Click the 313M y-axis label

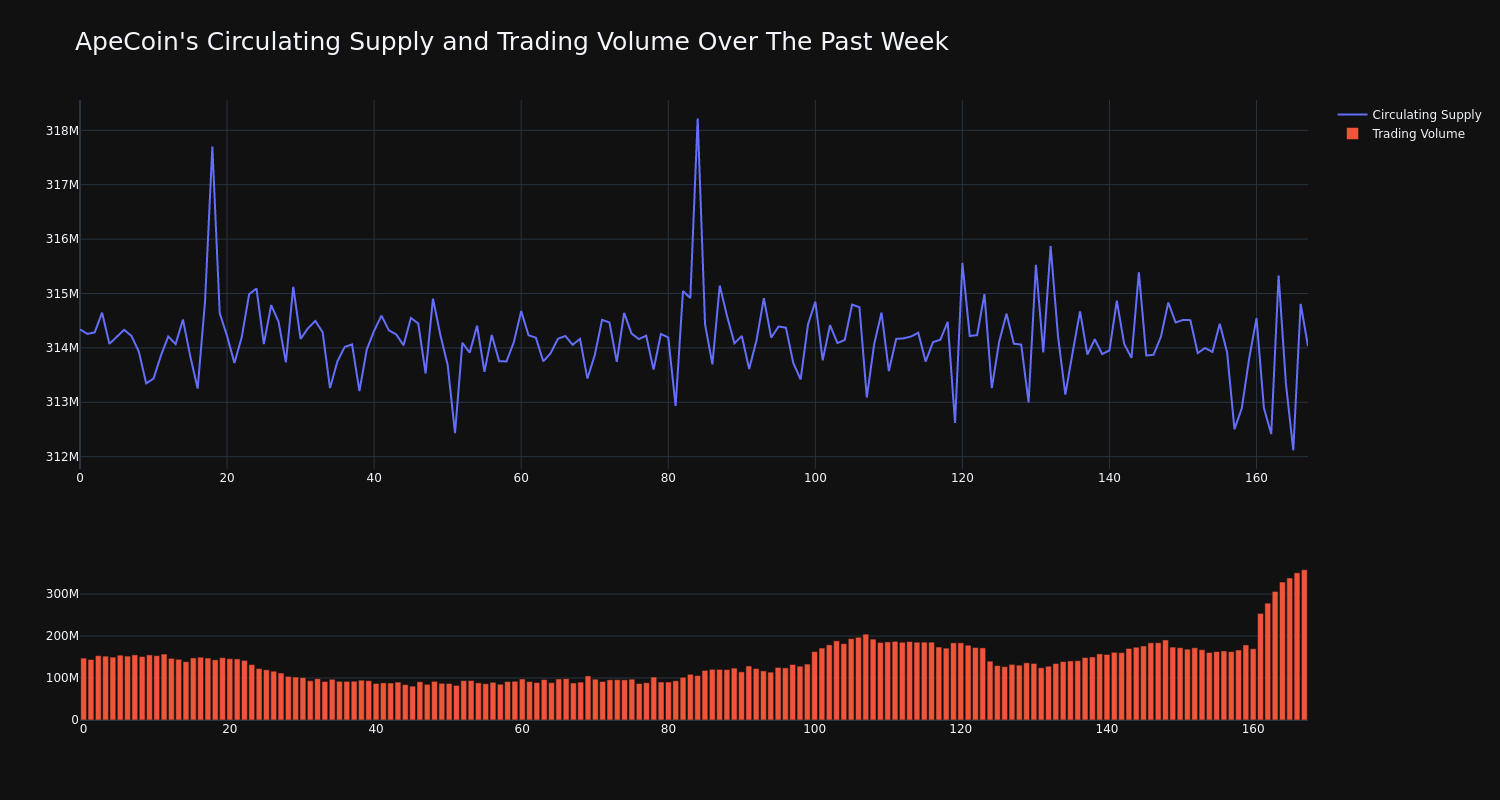pyautogui.click(x=61, y=402)
